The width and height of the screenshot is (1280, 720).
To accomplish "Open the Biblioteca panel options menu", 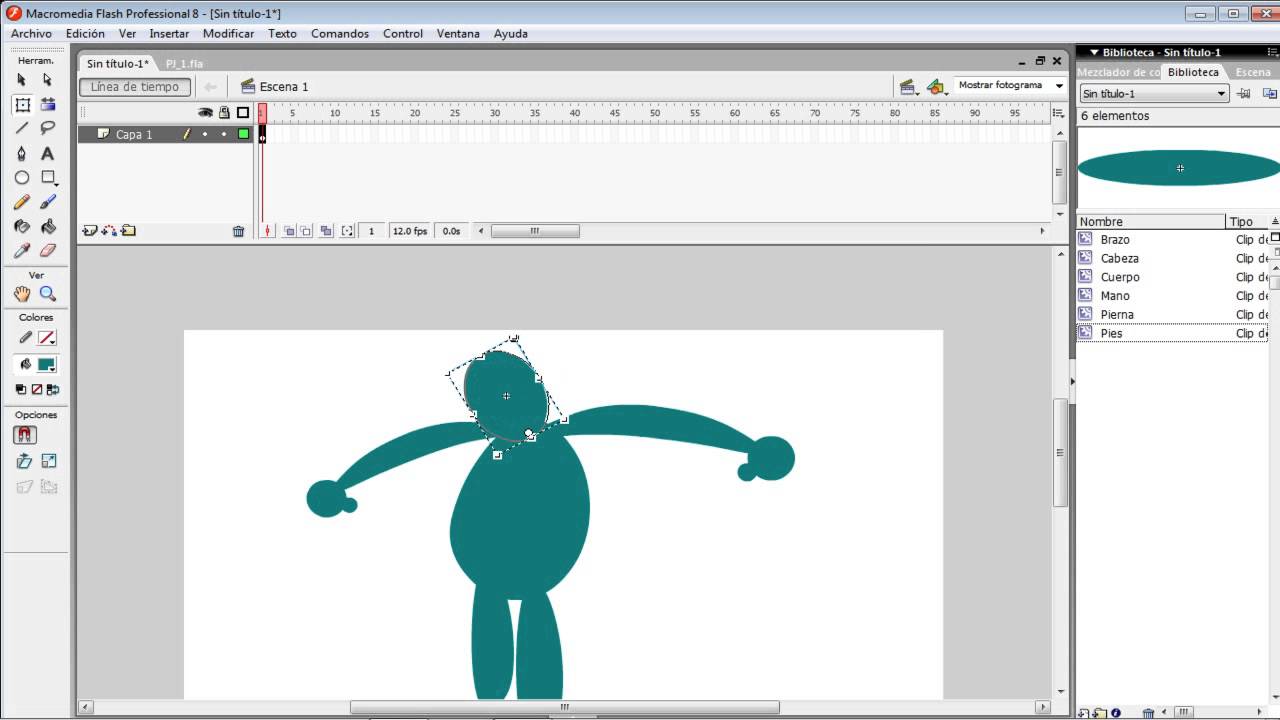I will (1271, 52).
